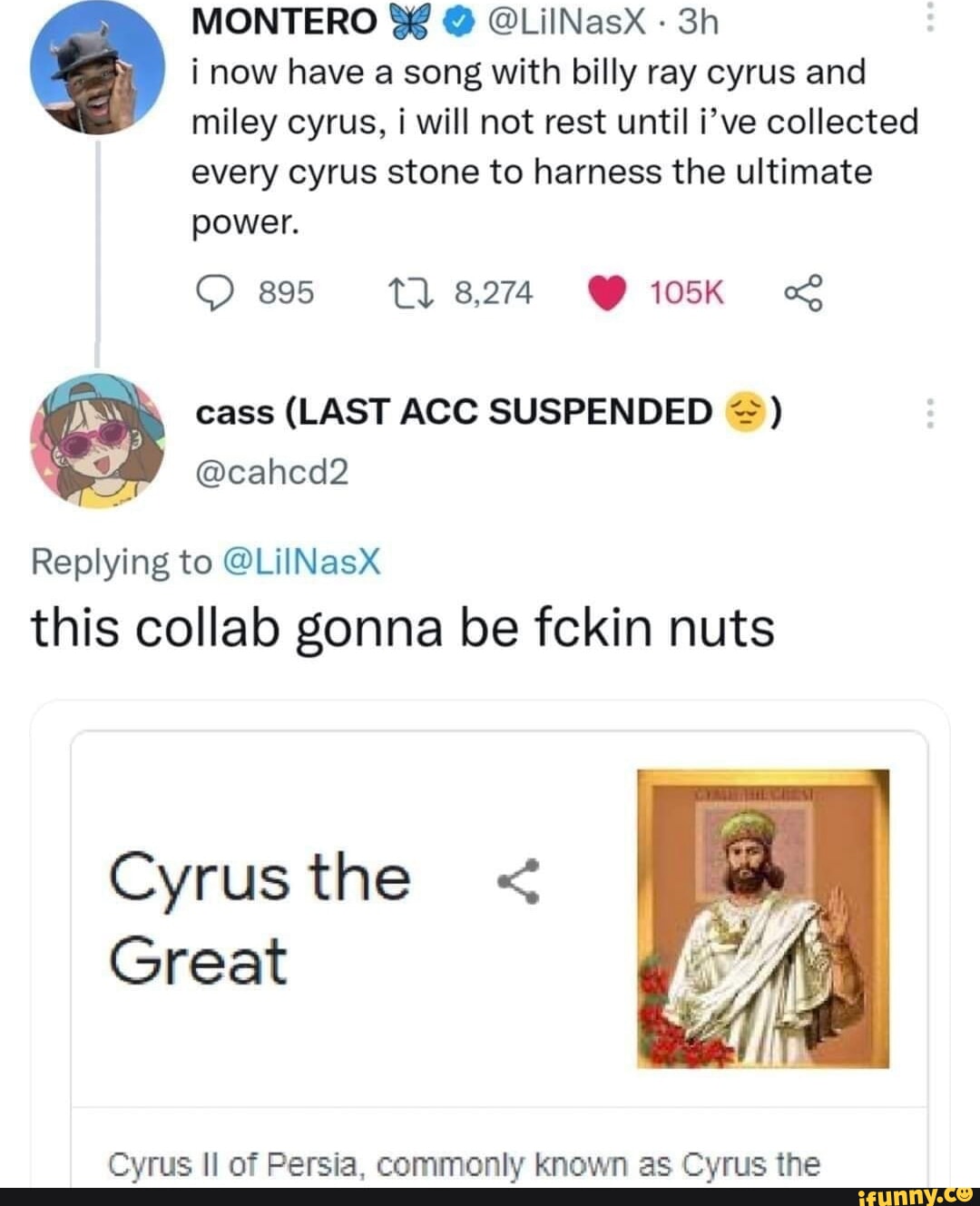Click the 3h timestamp
The image size is (980, 1206).
point(698,21)
